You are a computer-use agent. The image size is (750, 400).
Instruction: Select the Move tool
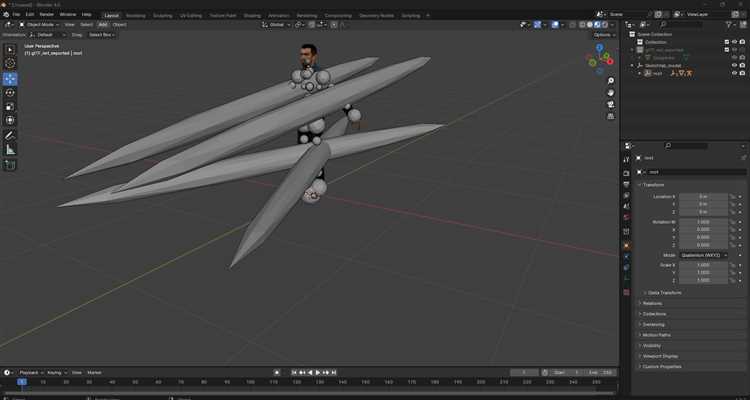[10, 79]
